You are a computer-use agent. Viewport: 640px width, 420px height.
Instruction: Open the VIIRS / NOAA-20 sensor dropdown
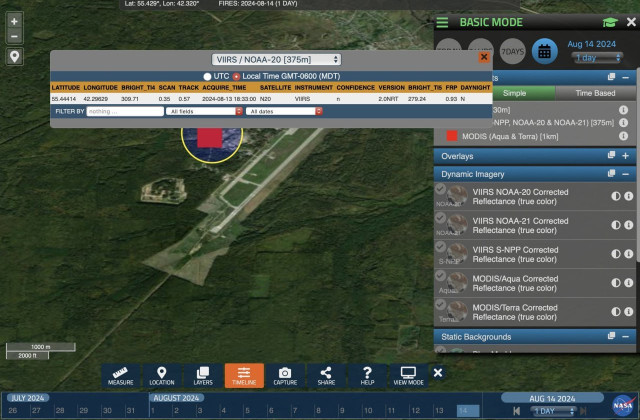(x=277, y=60)
